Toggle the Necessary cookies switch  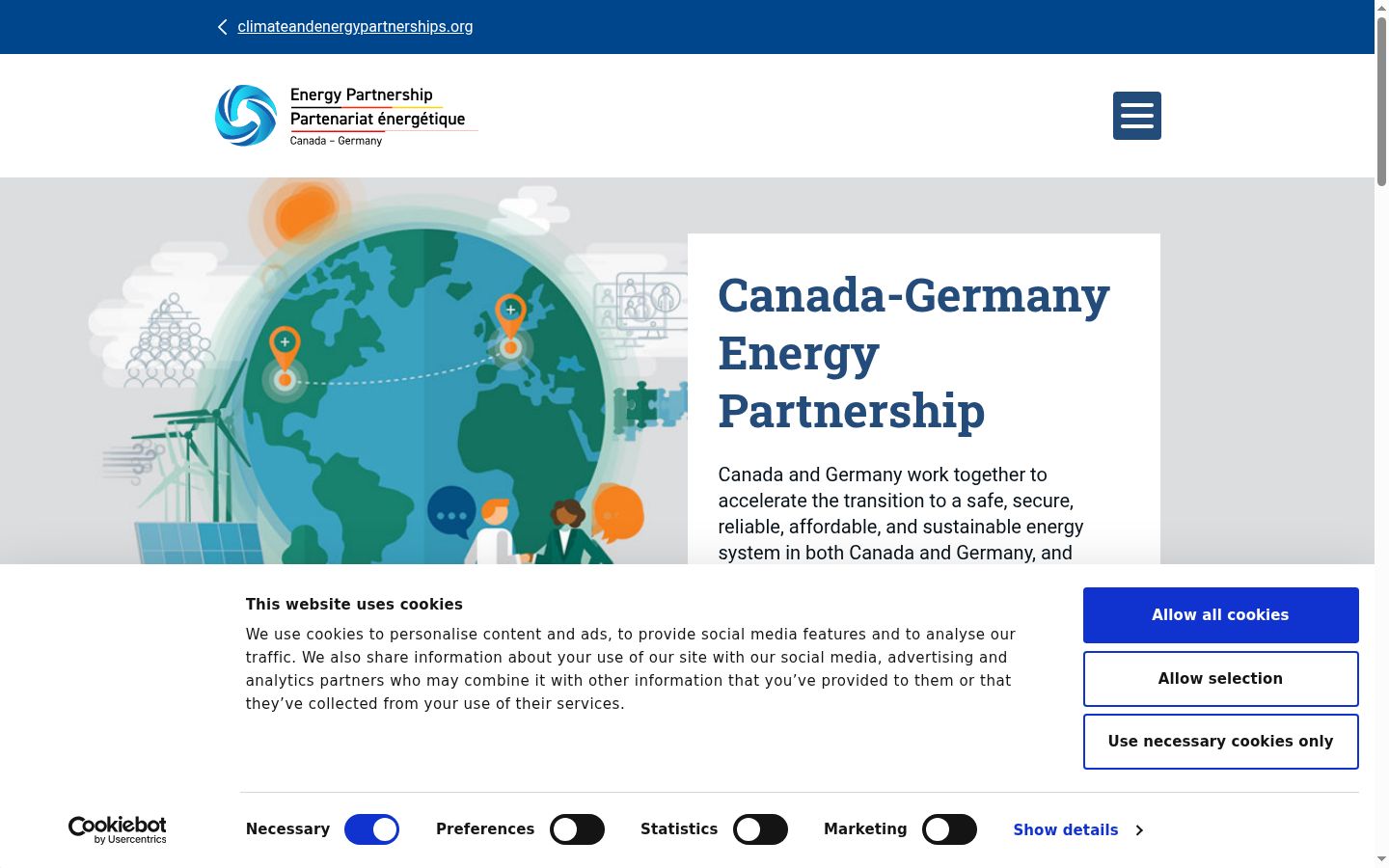(371, 829)
